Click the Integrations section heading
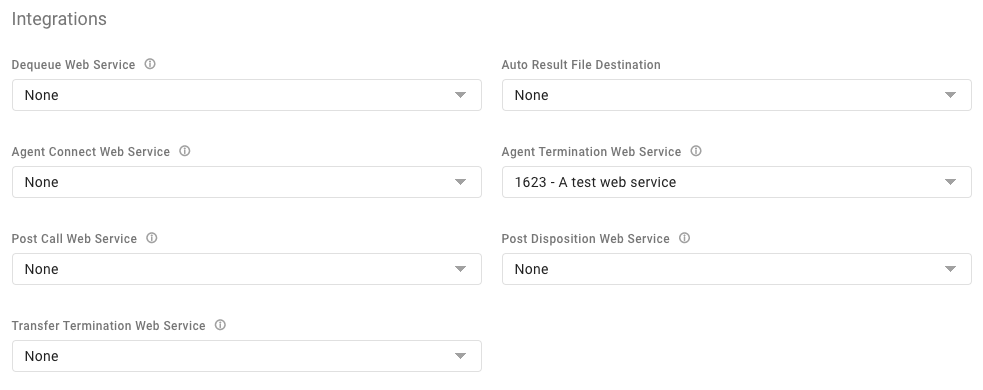The width and height of the screenshot is (983, 390). 59,19
